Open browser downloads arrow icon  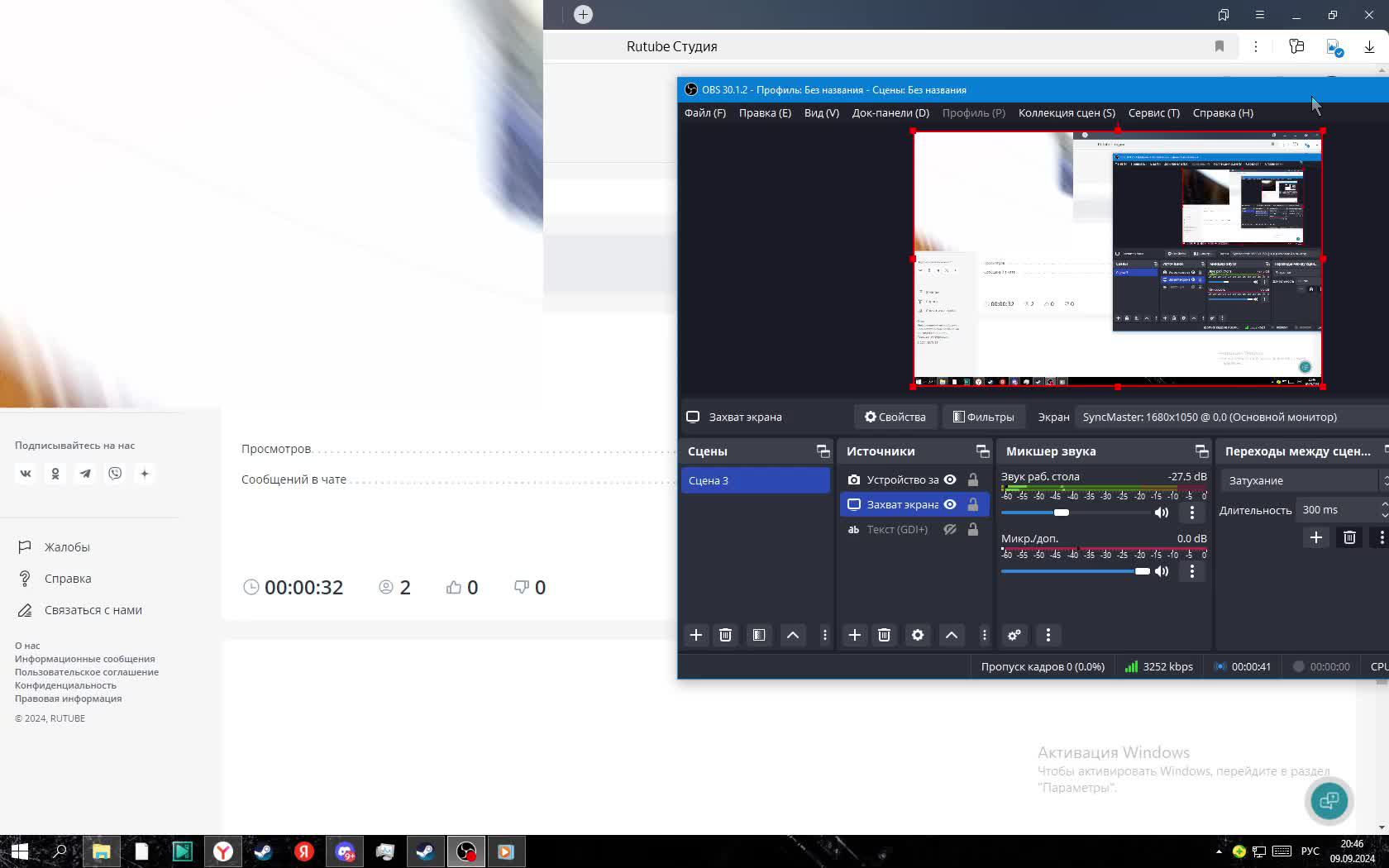(x=1369, y=47)
